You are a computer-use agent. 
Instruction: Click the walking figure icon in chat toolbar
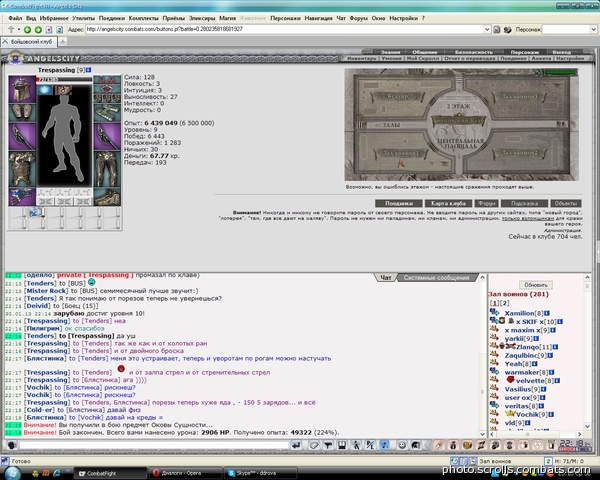coord(356,445)
